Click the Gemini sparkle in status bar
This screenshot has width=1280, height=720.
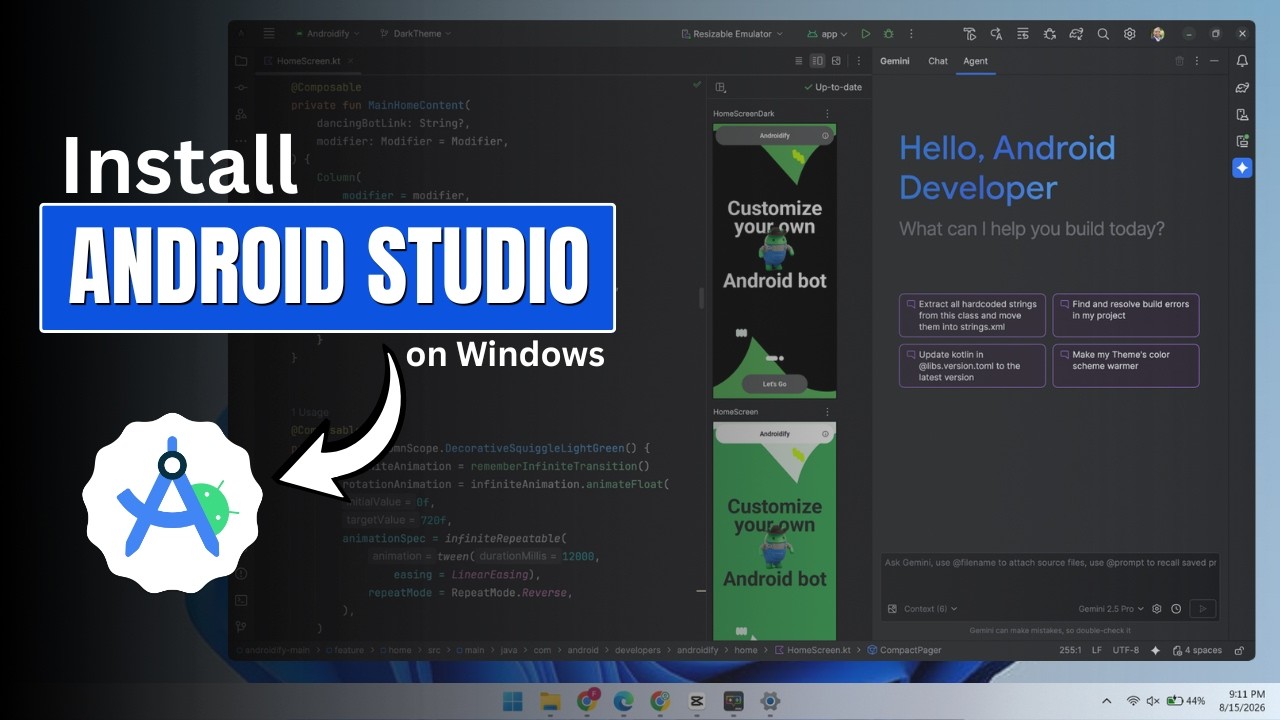tap(1156, 650)
